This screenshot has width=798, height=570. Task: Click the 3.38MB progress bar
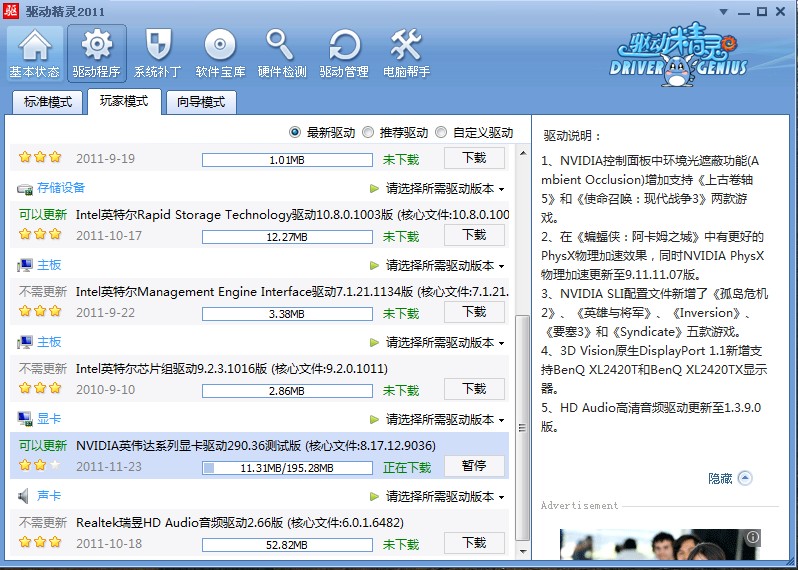(287, 314)
